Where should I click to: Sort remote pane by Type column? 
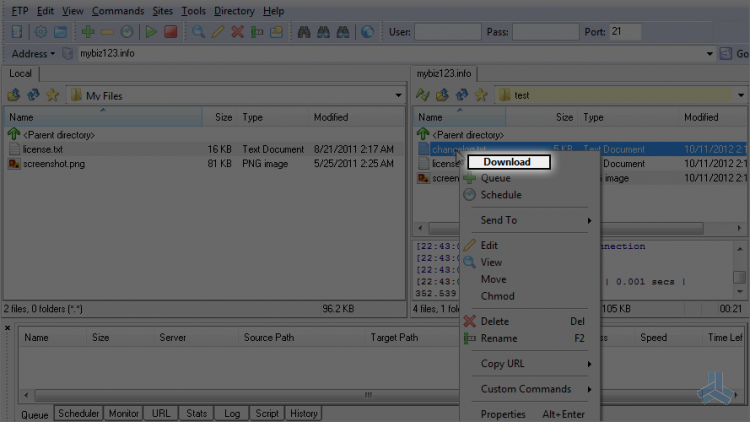[629, 117]
